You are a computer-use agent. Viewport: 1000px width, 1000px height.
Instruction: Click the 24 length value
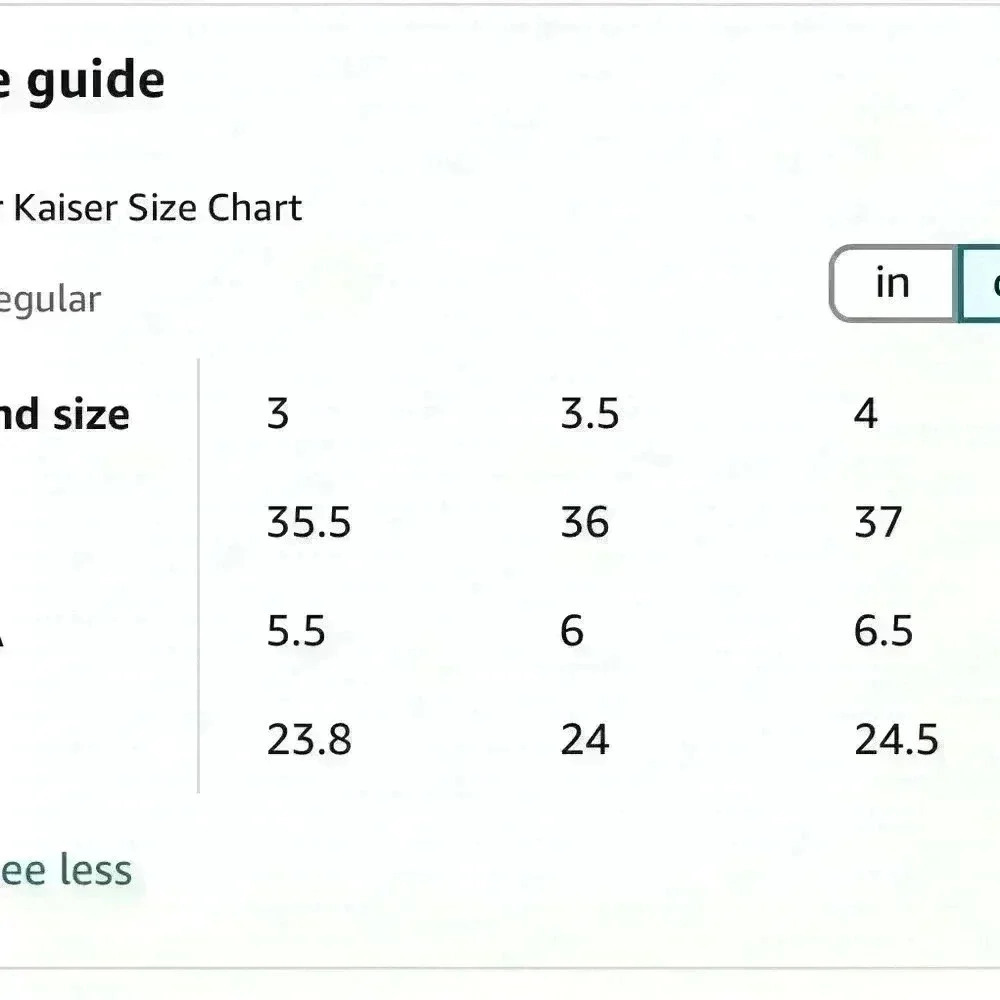click(584, 740)
